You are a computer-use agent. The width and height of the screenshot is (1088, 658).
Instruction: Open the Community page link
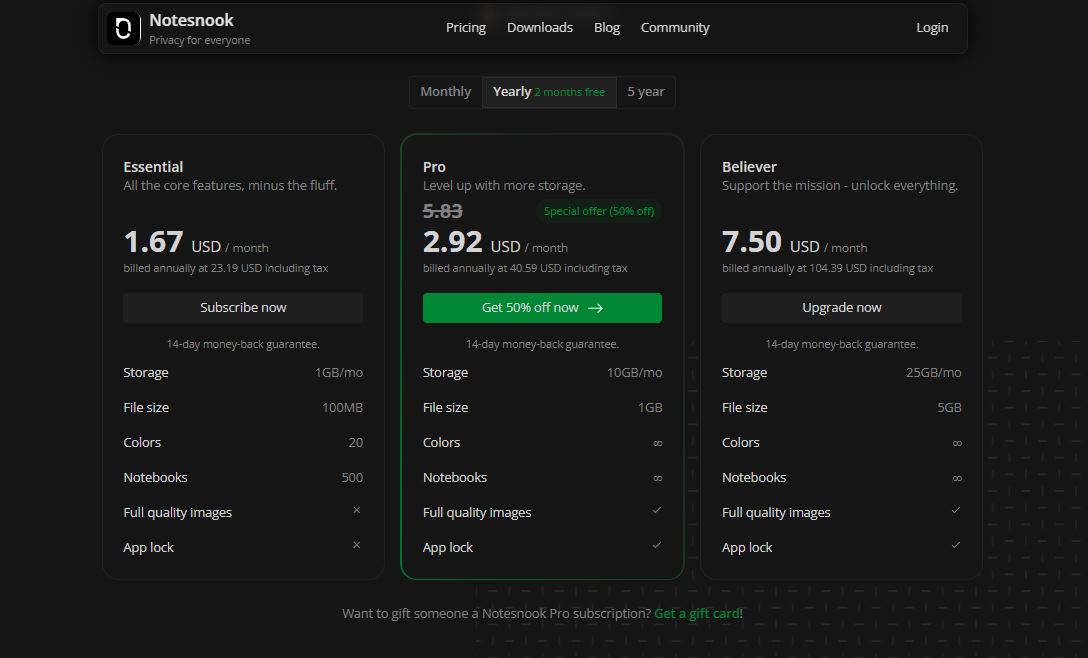coord(675,27)
